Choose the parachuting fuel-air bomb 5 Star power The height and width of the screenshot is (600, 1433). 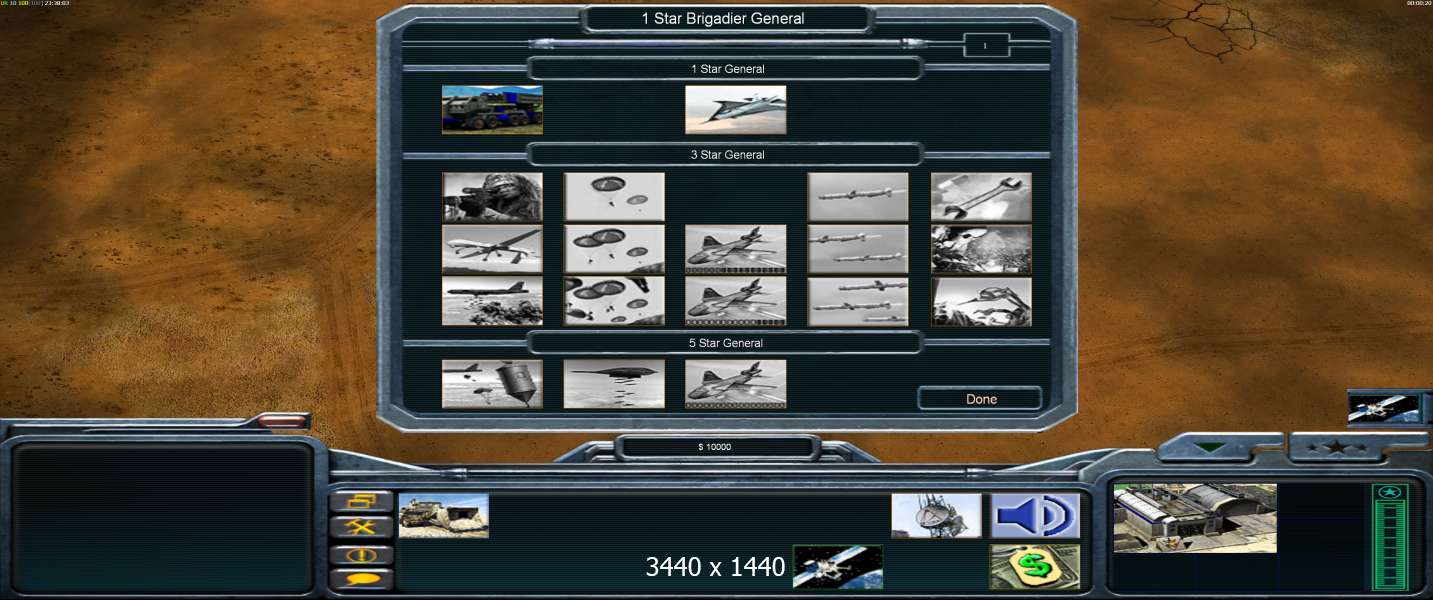tap(492, 384)
